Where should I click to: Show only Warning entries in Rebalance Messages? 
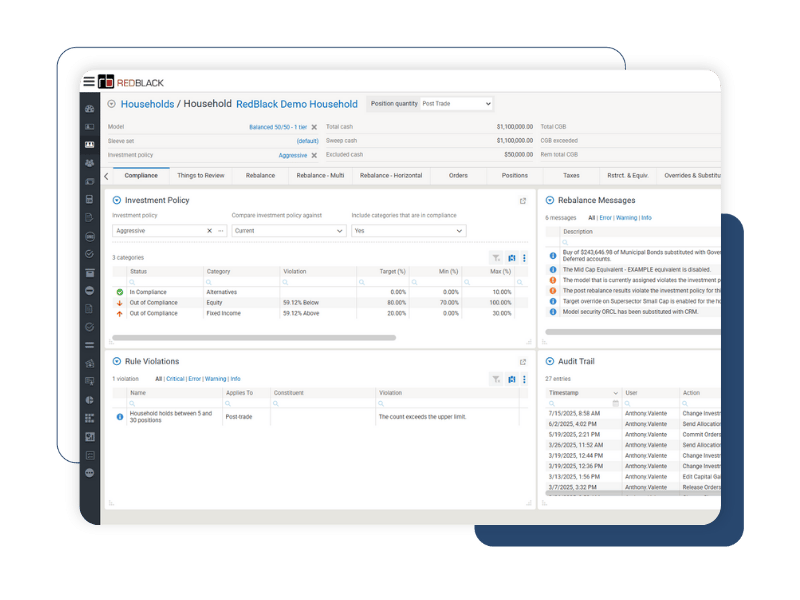628,219
